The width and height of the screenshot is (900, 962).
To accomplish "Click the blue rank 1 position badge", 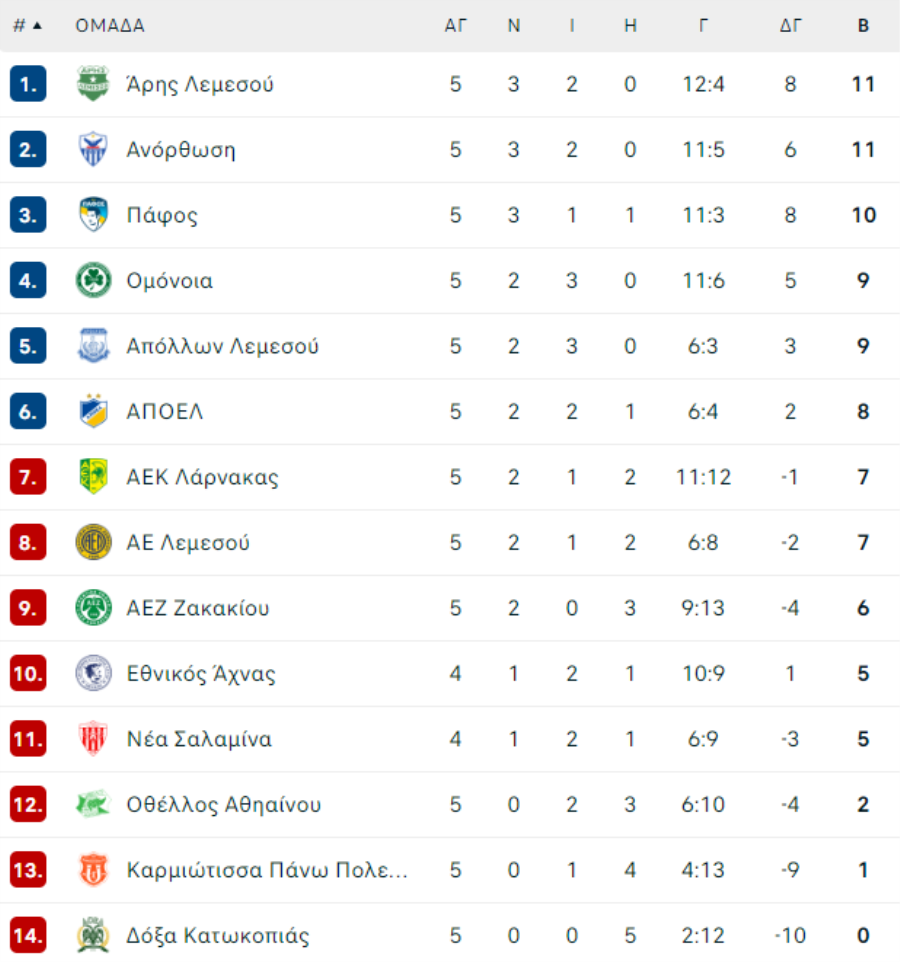I will coord(28,83).
